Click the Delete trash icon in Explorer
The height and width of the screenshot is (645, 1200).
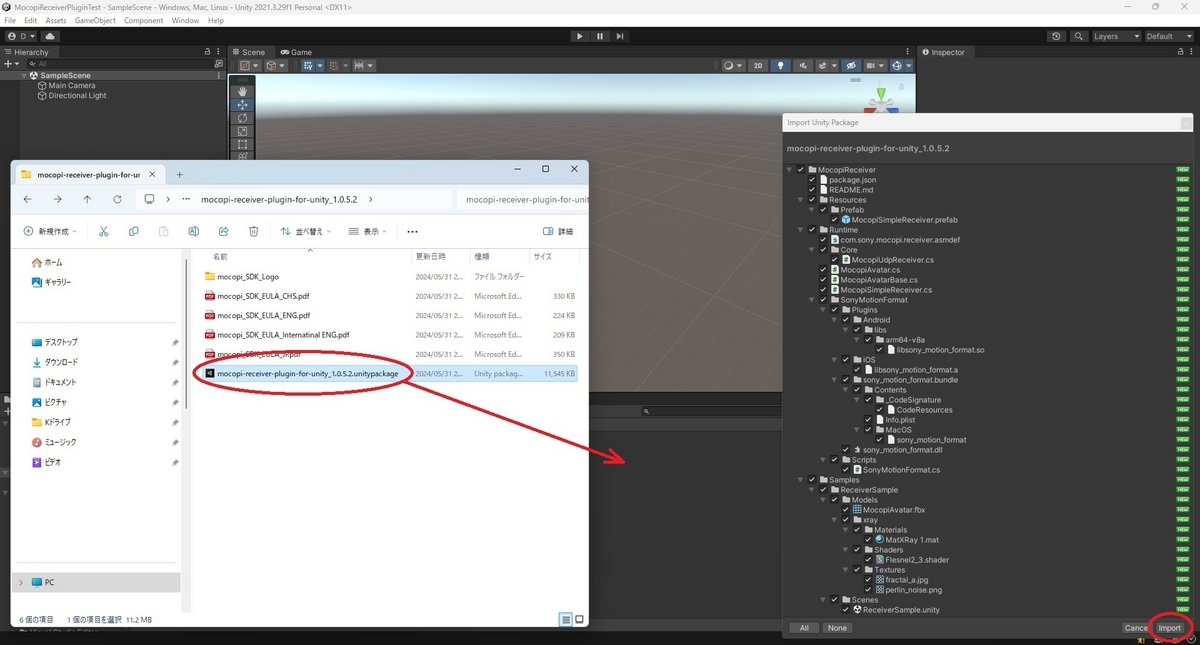tap(253, 231)
